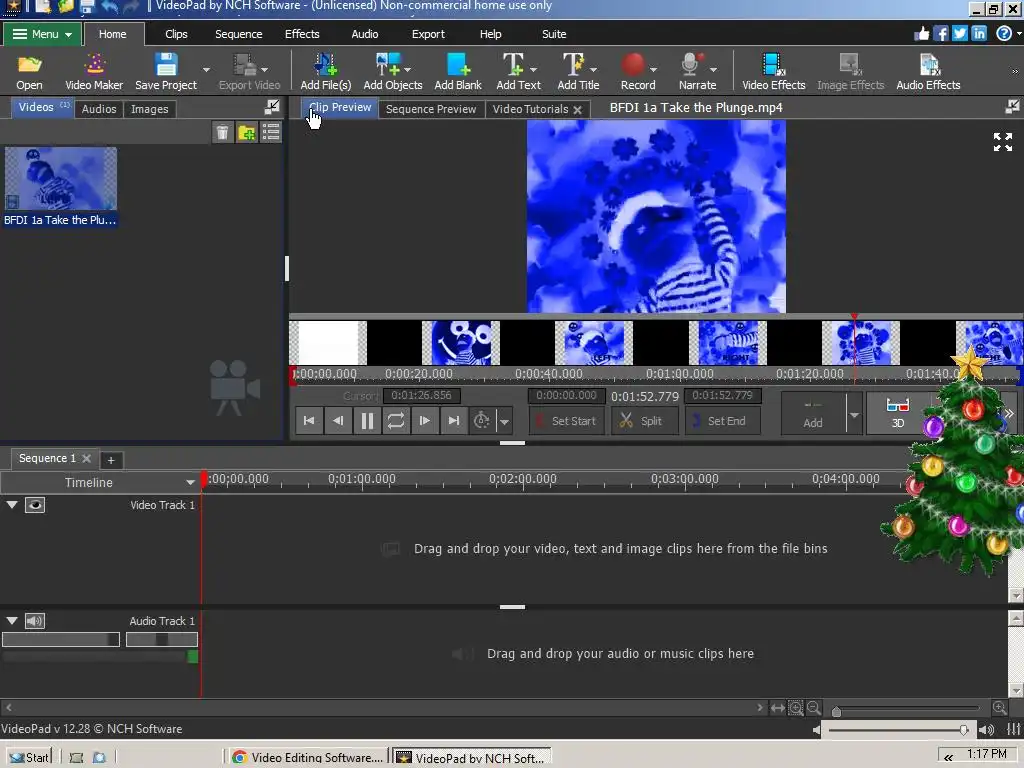
Task: Adjust the master volume slider
Action: coord(963,729)
